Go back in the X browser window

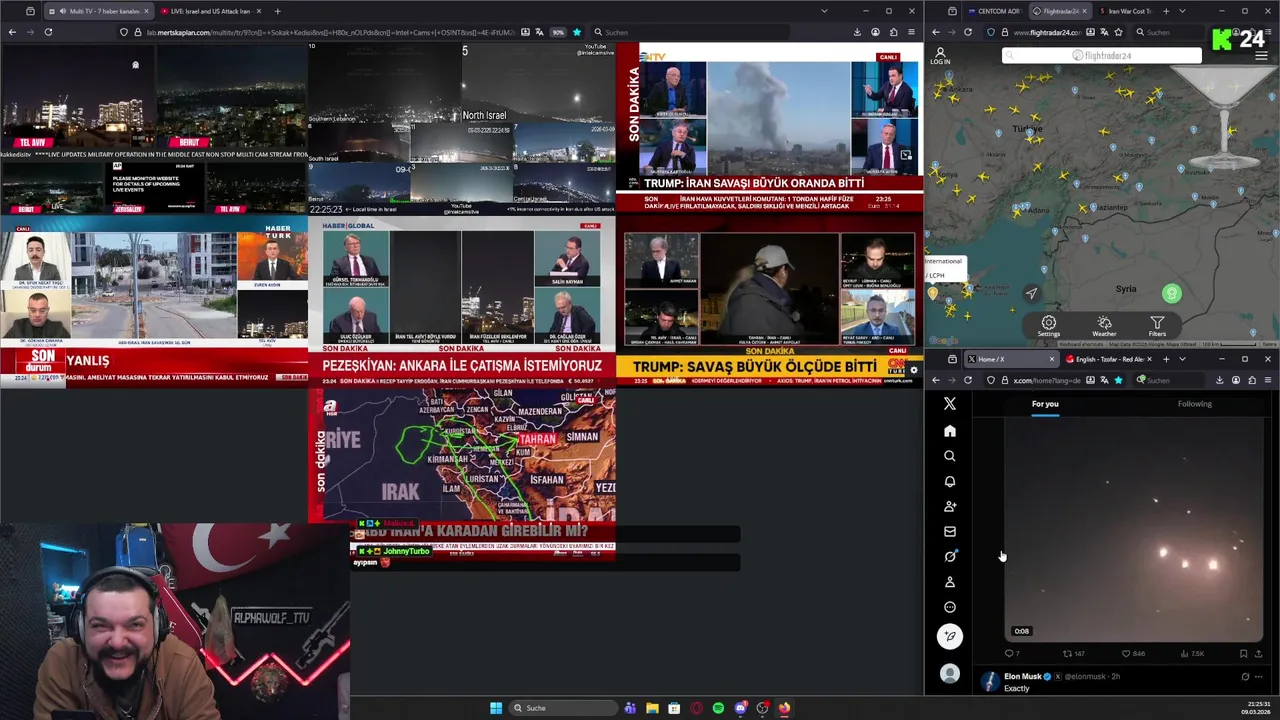936,380
